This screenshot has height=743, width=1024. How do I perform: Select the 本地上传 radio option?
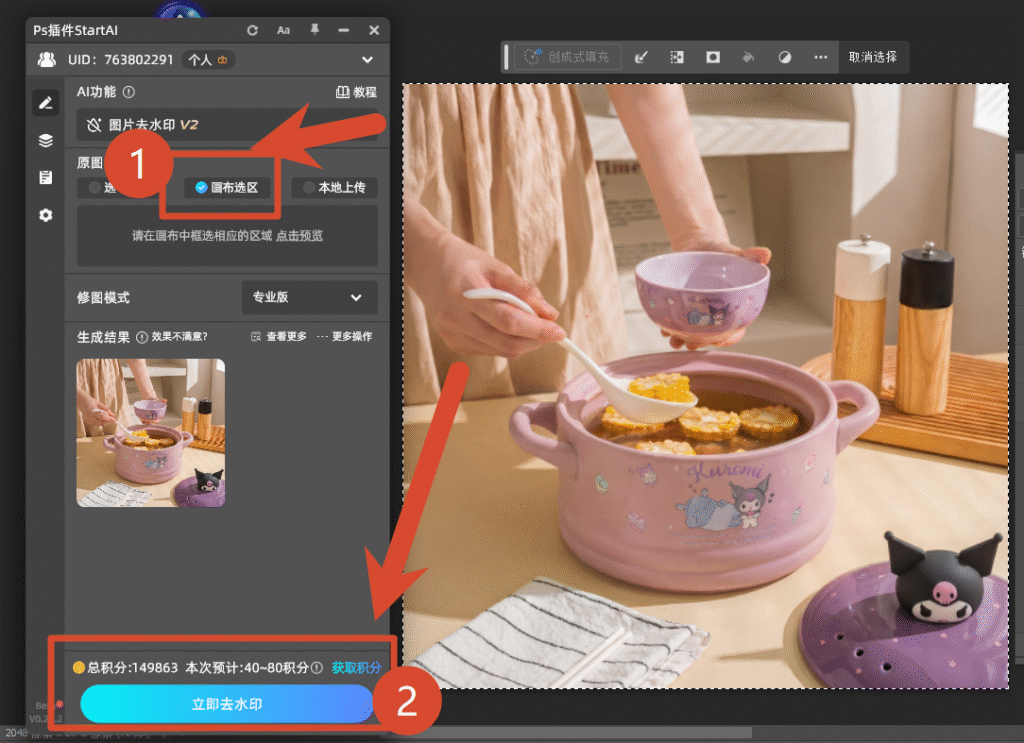334,187
